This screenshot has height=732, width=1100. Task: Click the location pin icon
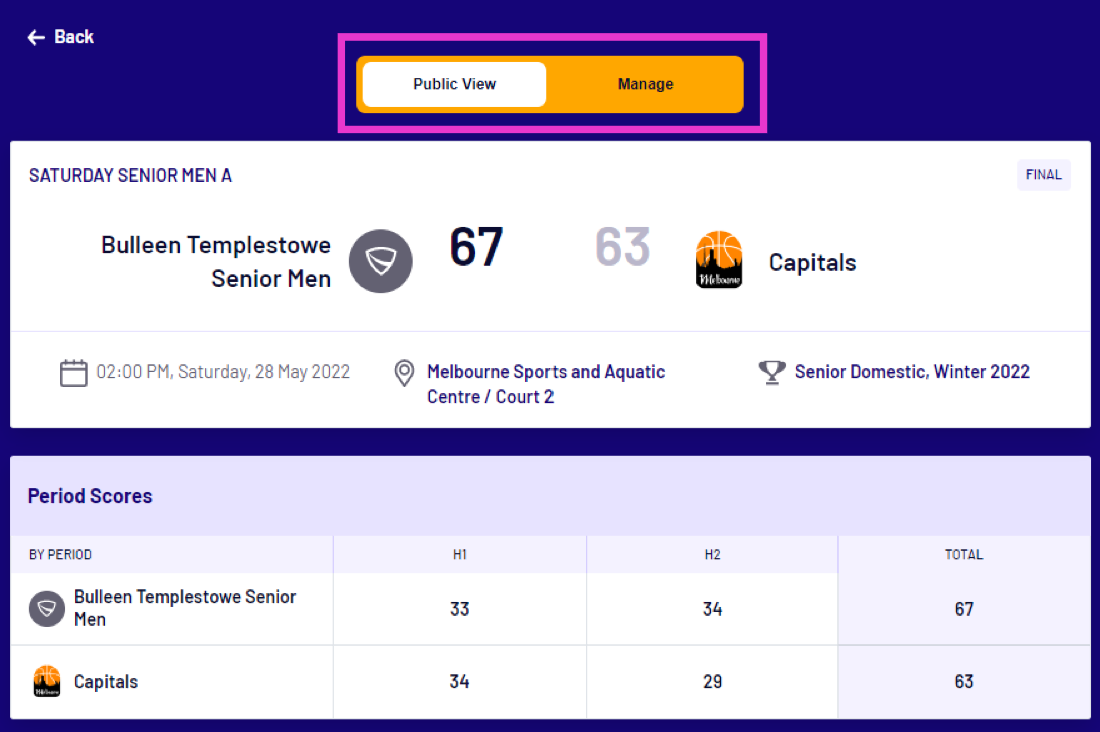point(404,373)
